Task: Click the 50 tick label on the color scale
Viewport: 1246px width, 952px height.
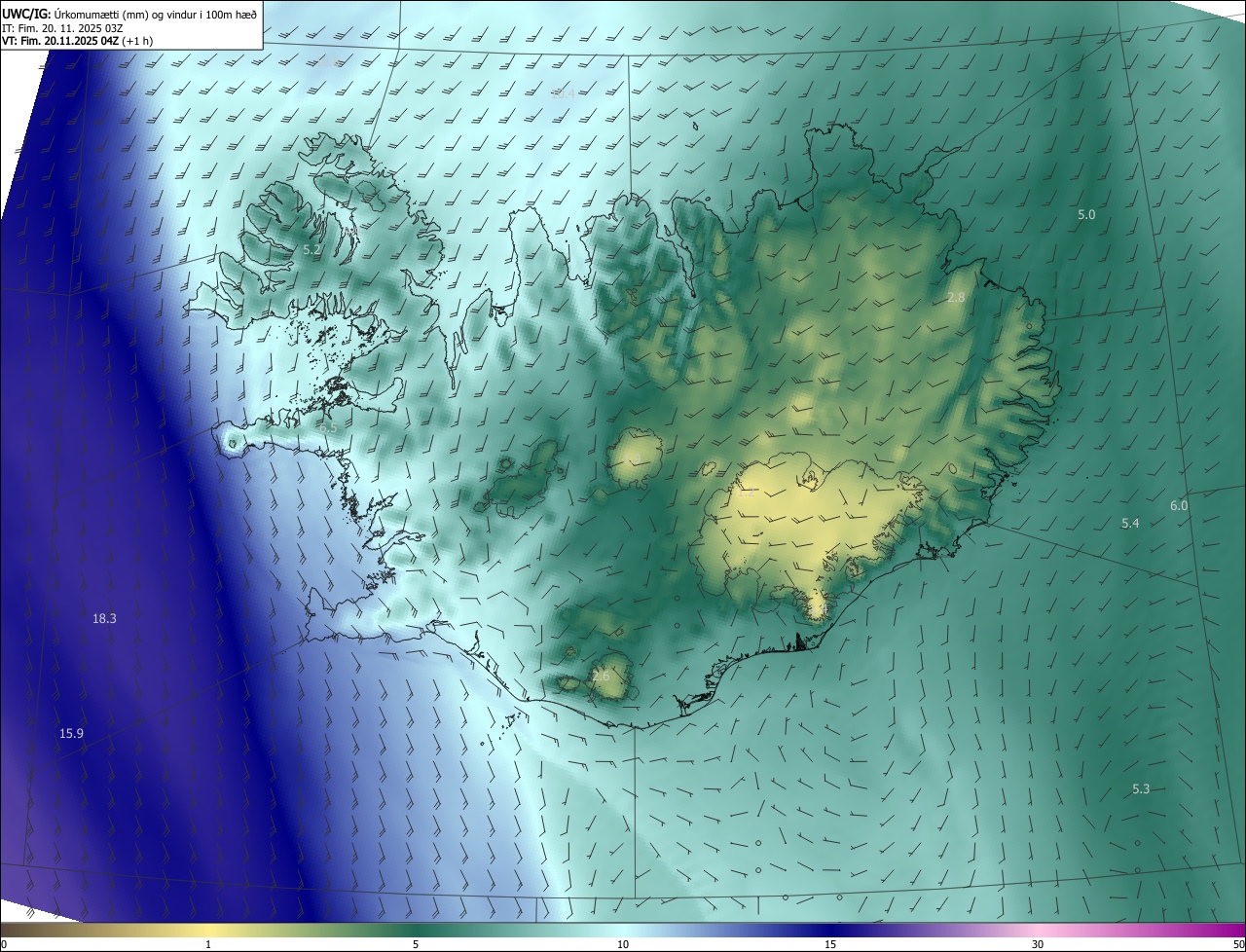Action: point(1238,944)
